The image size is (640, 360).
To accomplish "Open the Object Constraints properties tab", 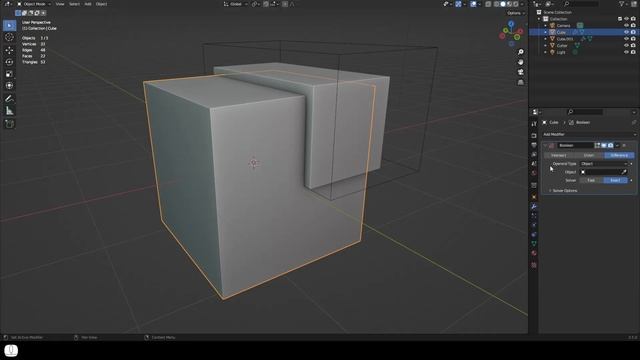I will click(534, 235).
